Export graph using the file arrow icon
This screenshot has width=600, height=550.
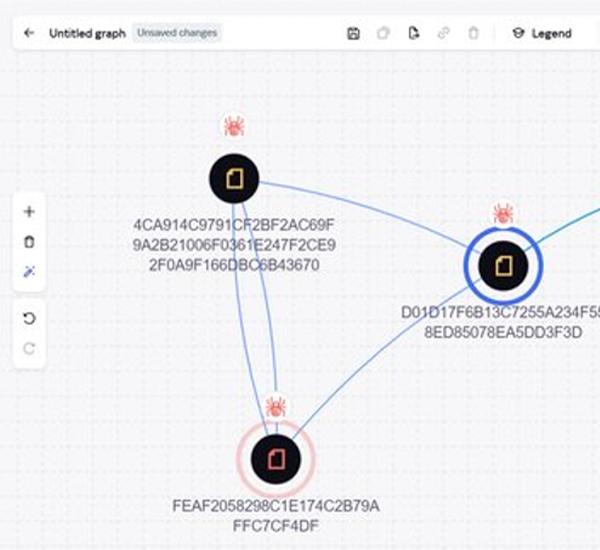[413, 33]
